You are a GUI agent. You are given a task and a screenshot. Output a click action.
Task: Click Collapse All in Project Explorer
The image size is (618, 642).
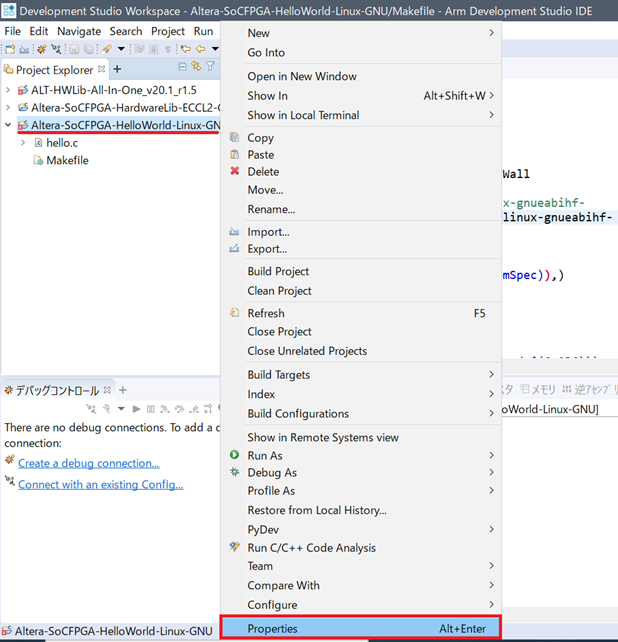click(182, 66)
